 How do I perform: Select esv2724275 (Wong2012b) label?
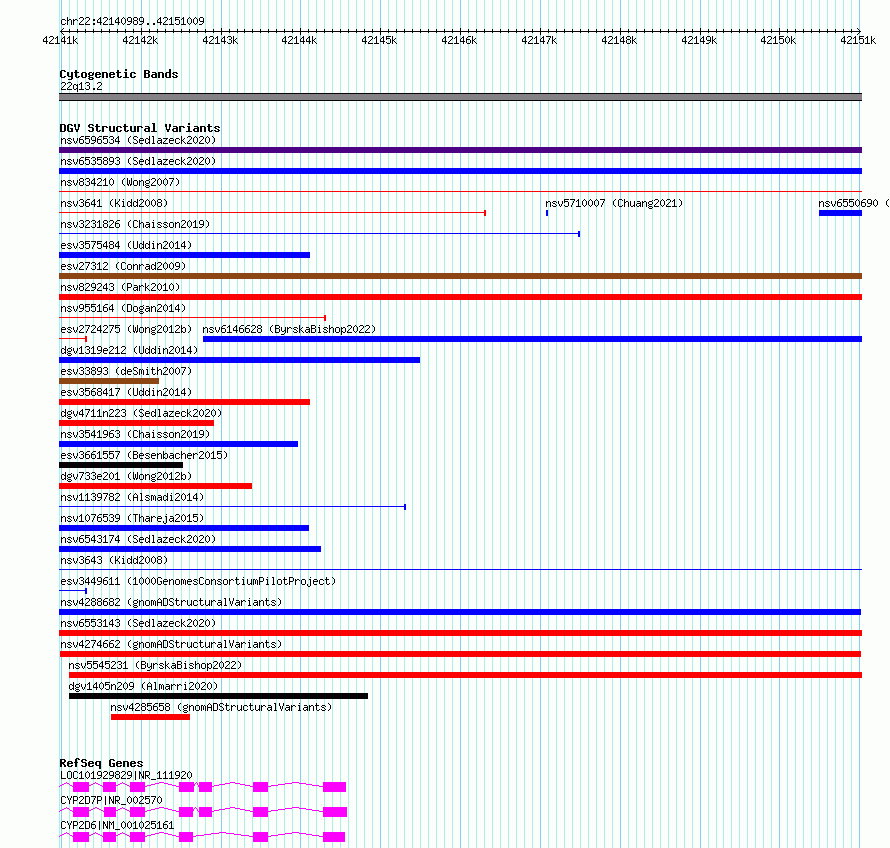[x=126, y=329]
